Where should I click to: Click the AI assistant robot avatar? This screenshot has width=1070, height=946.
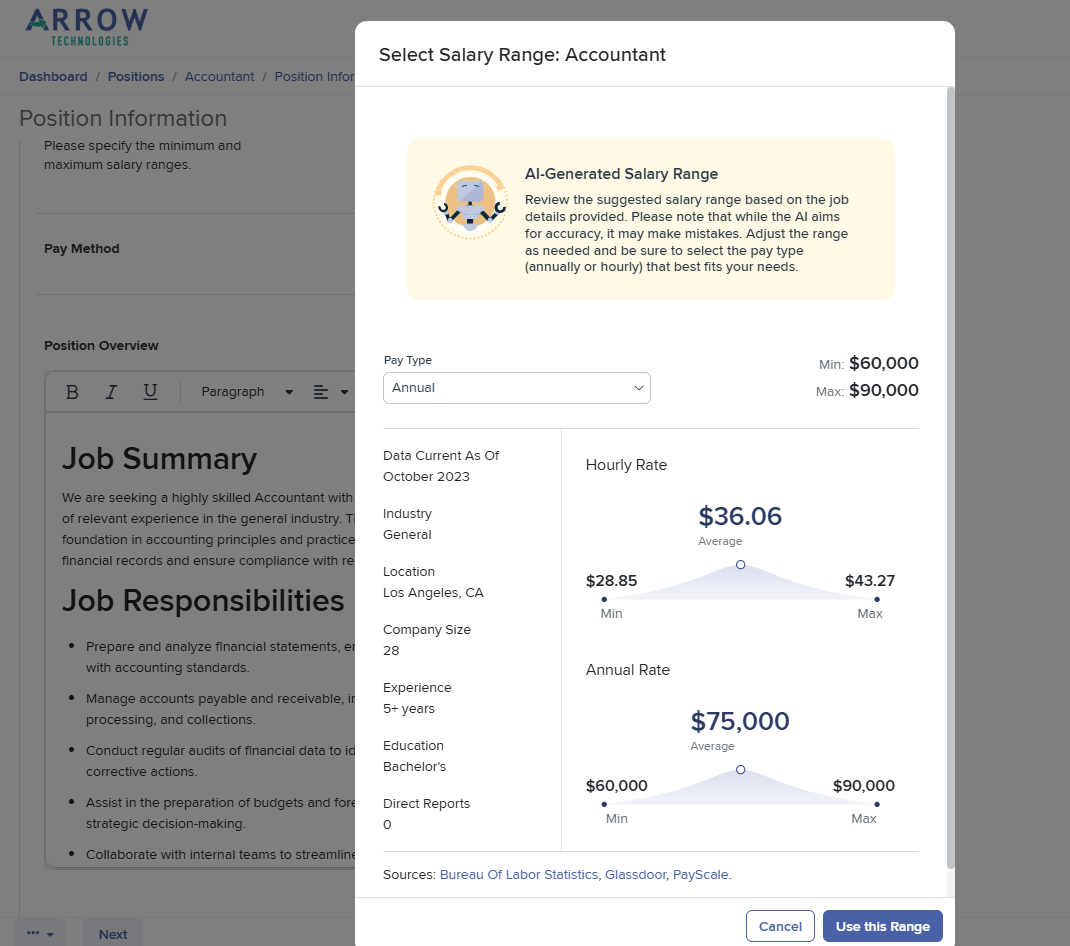coord(470,201)
